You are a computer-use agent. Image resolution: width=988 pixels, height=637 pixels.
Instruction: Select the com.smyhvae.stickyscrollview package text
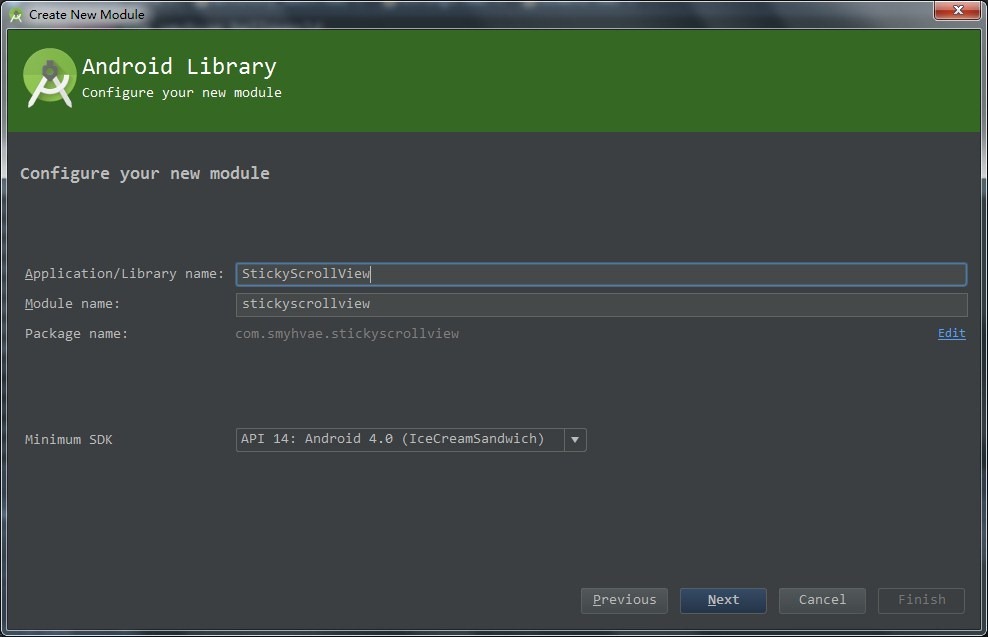(x=347, y=334)
